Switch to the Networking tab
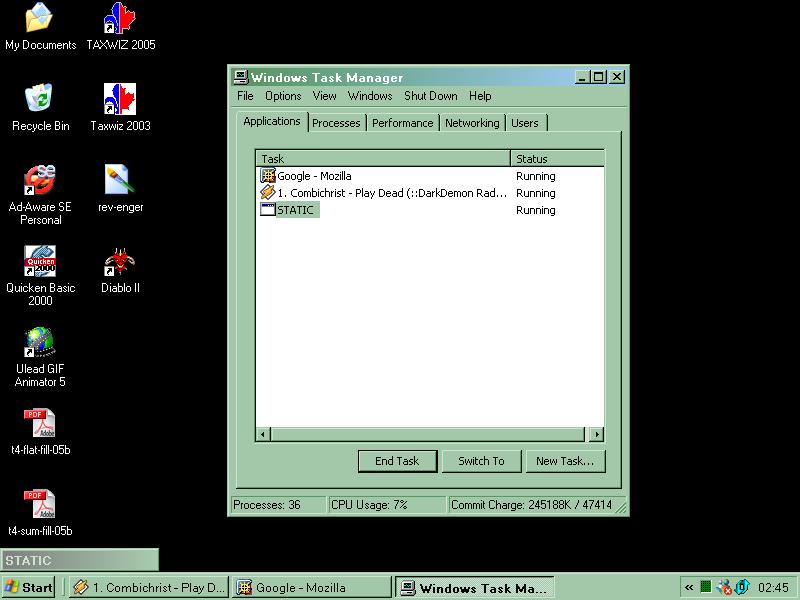 pyautogui.click(x=472, y=123)
